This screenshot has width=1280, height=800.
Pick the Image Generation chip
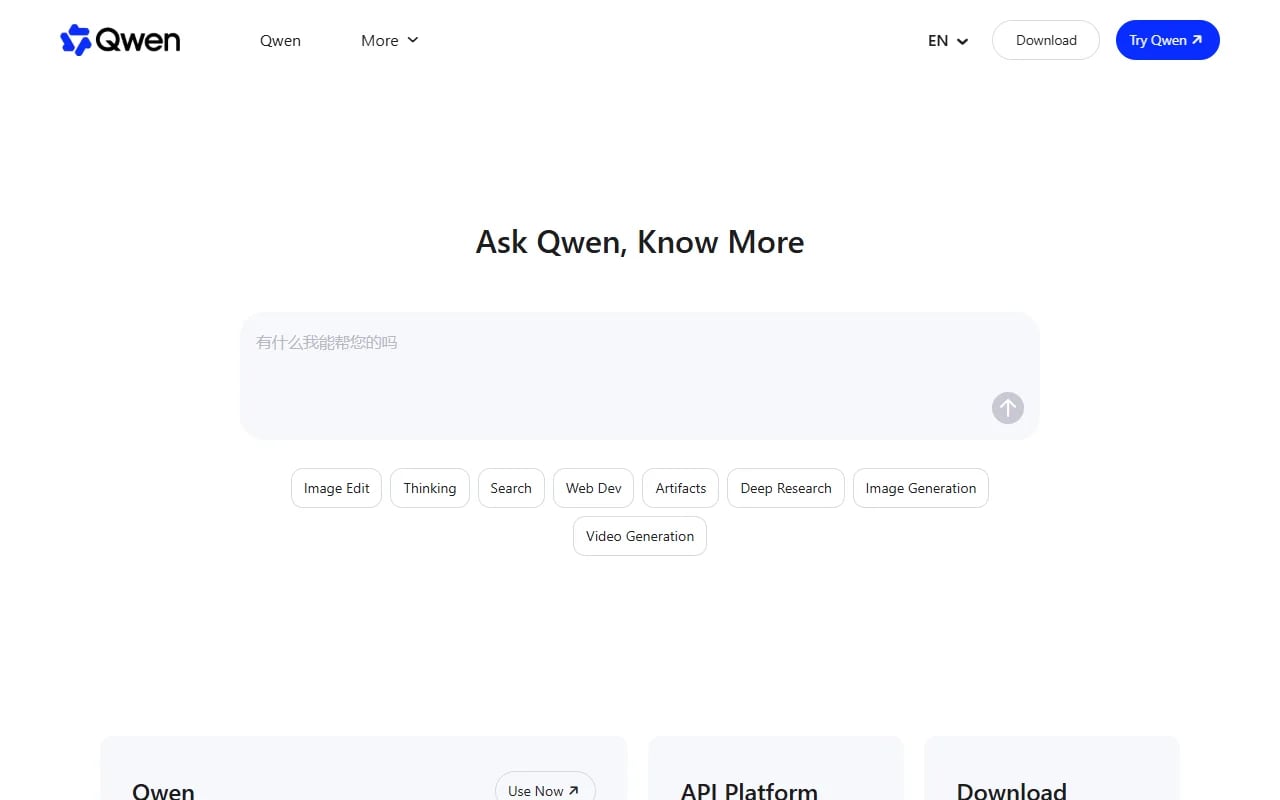click(921, 488)
